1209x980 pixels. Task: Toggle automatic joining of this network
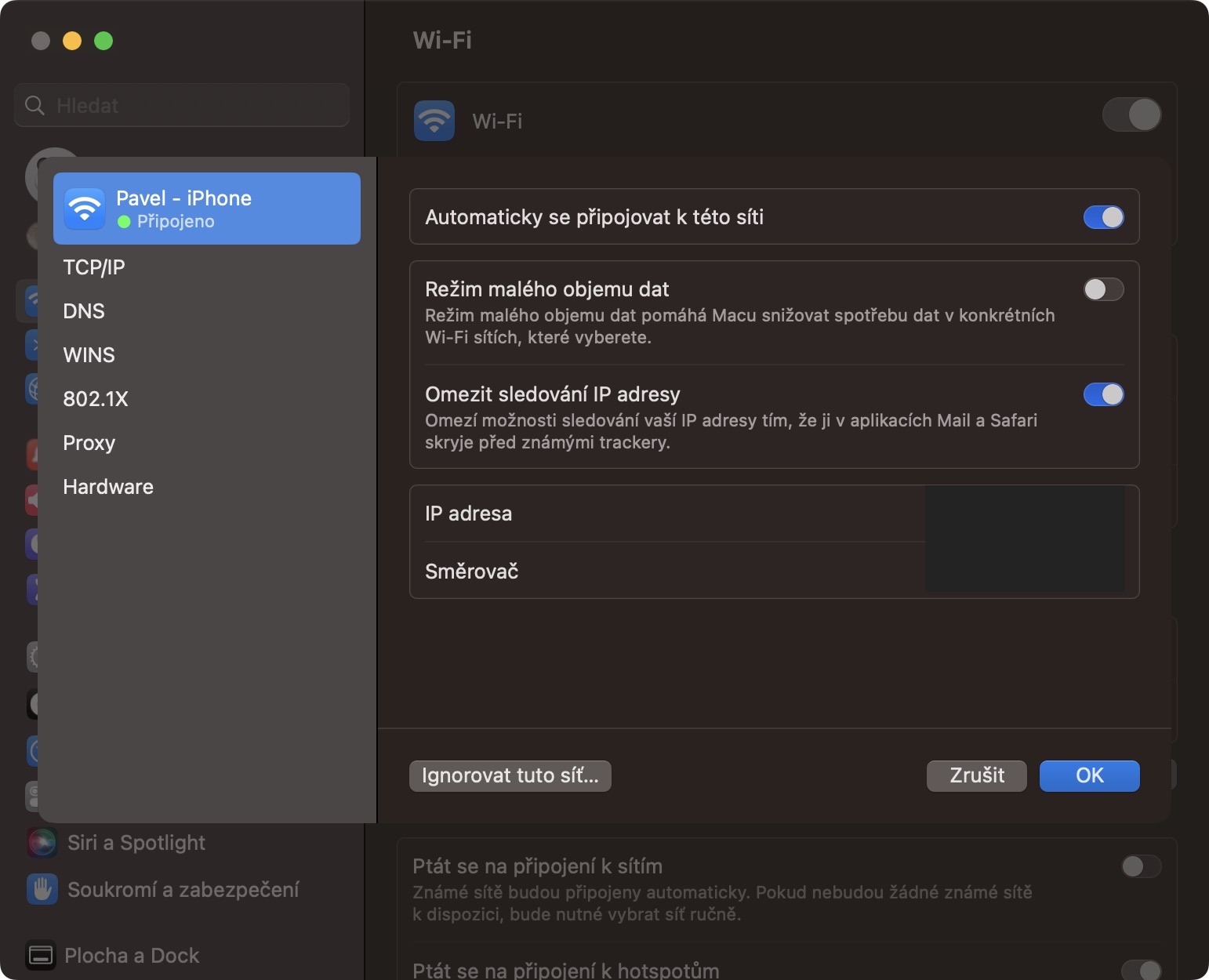pos(1103,217)
